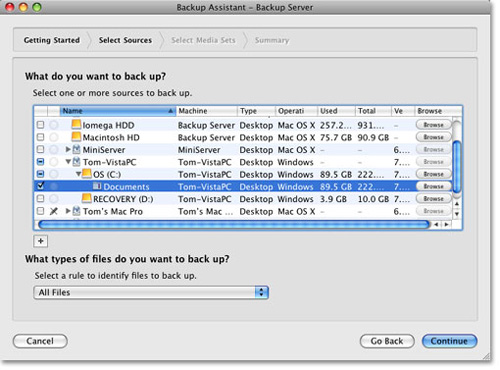Image resolution: width=500 pixels, height=370 pixels.
Task: Click the tools status icon beside Tom's Mac Pro
Action: (54, 211)
